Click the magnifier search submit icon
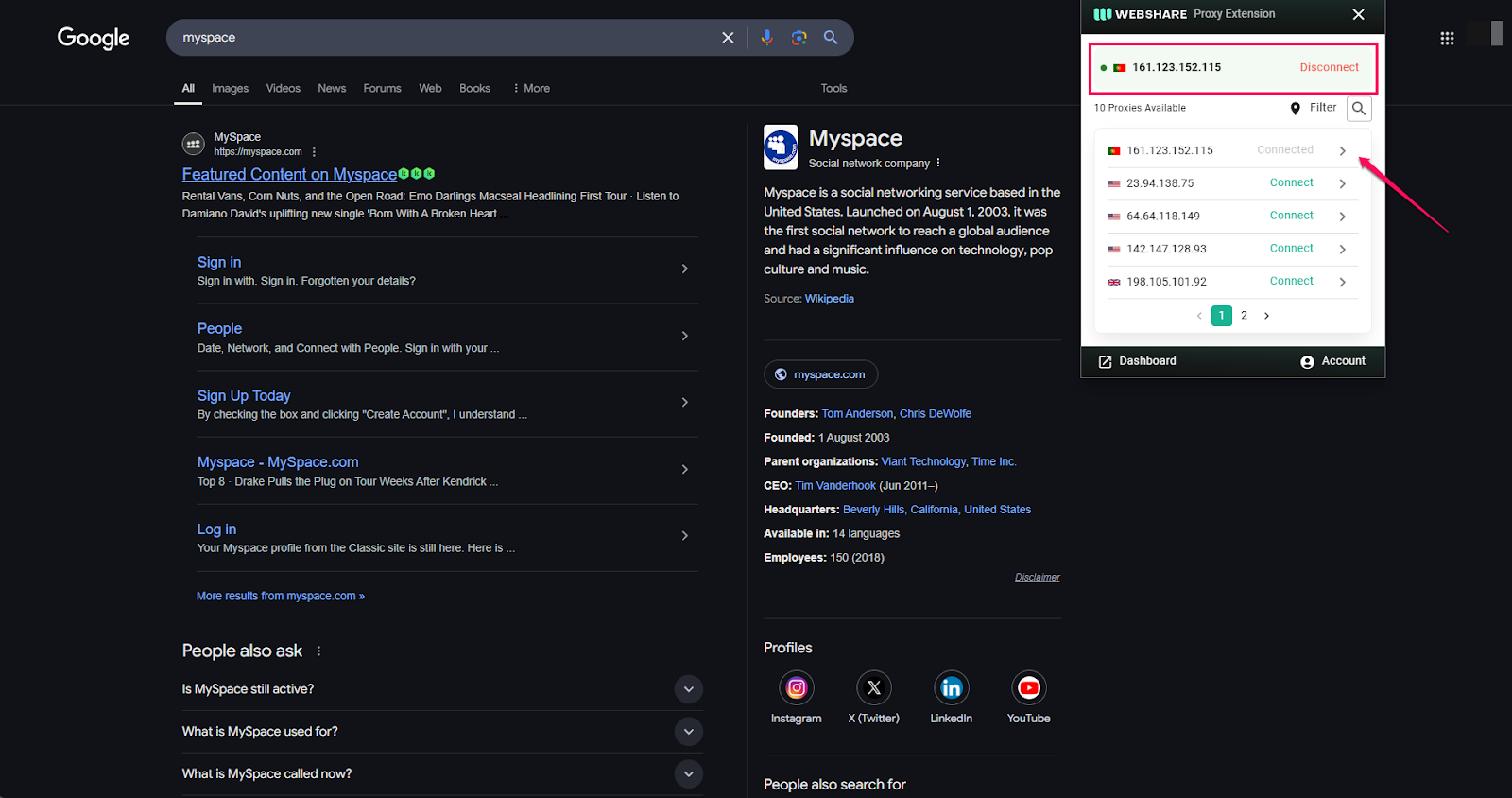 pos(831,38)
